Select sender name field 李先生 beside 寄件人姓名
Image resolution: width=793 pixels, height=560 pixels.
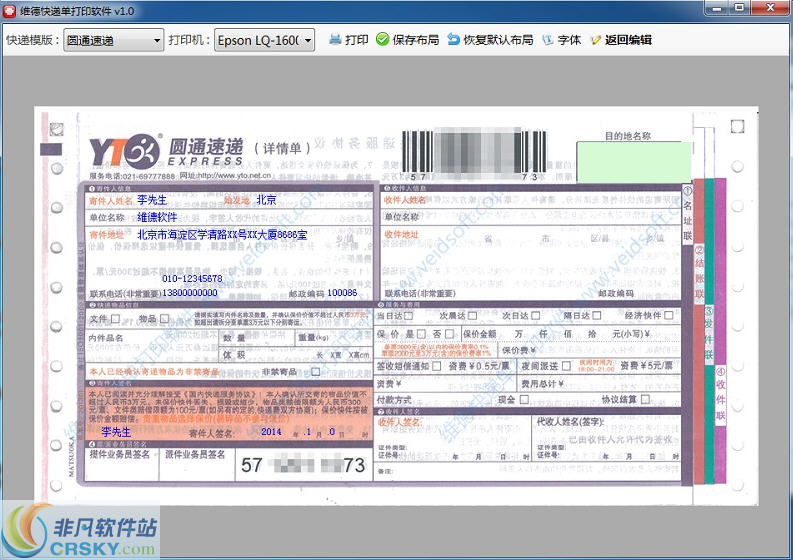152,200
